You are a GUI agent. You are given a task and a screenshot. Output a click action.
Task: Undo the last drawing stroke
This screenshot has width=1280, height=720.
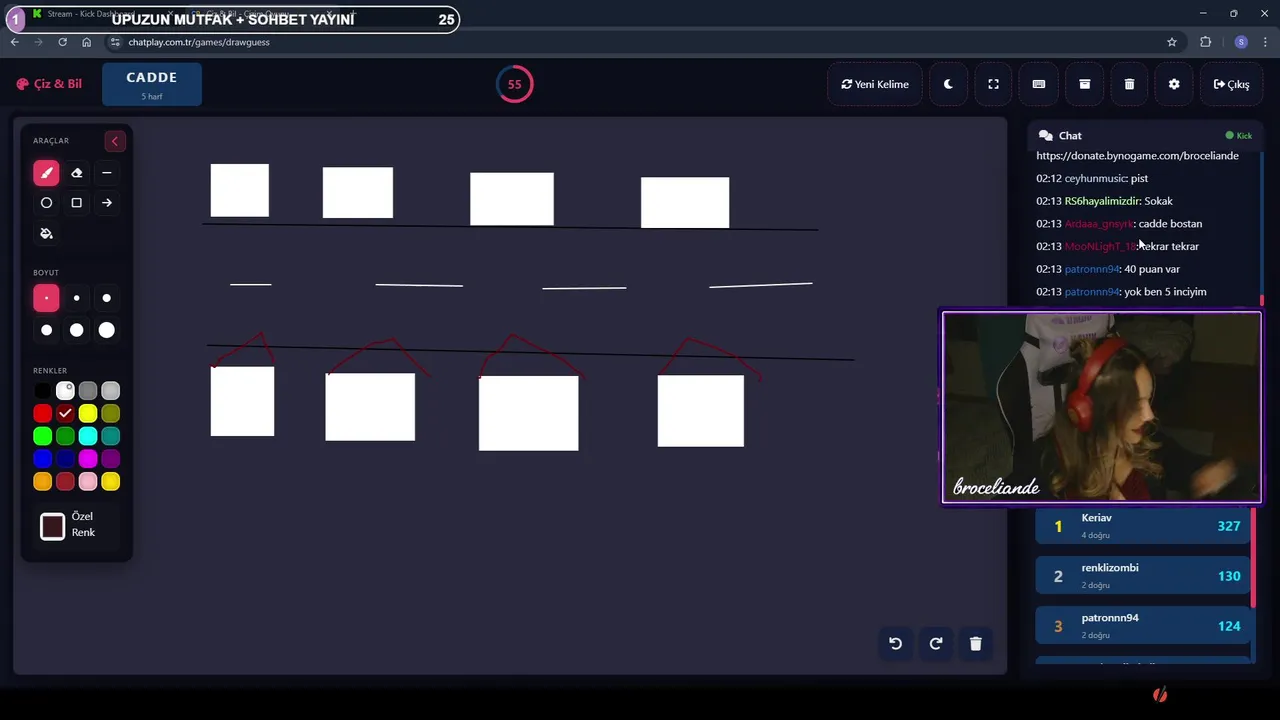[x=896, y=644]
